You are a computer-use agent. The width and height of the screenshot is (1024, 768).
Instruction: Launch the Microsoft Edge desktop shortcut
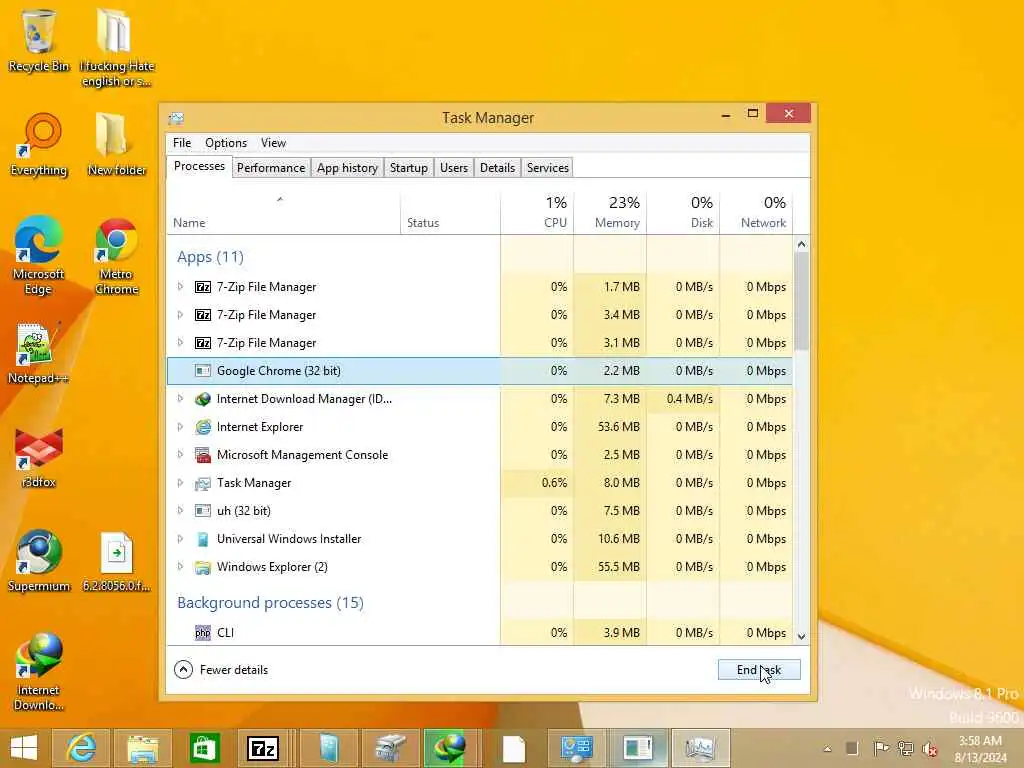click(39, 255)
